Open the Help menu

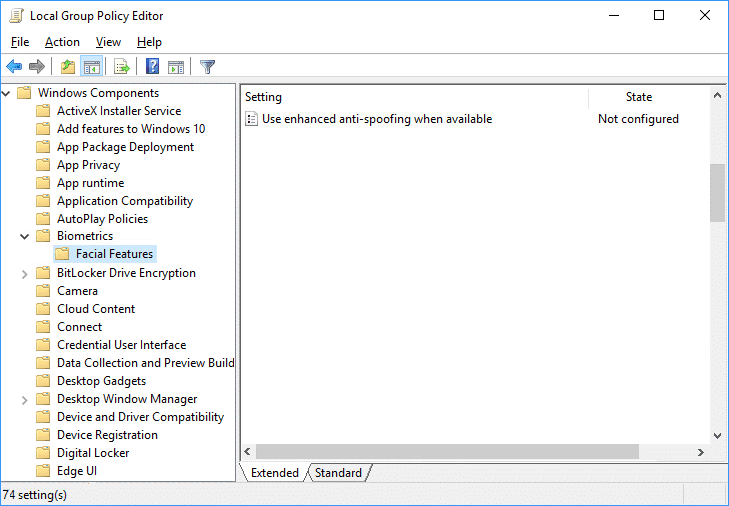[149, 42]
